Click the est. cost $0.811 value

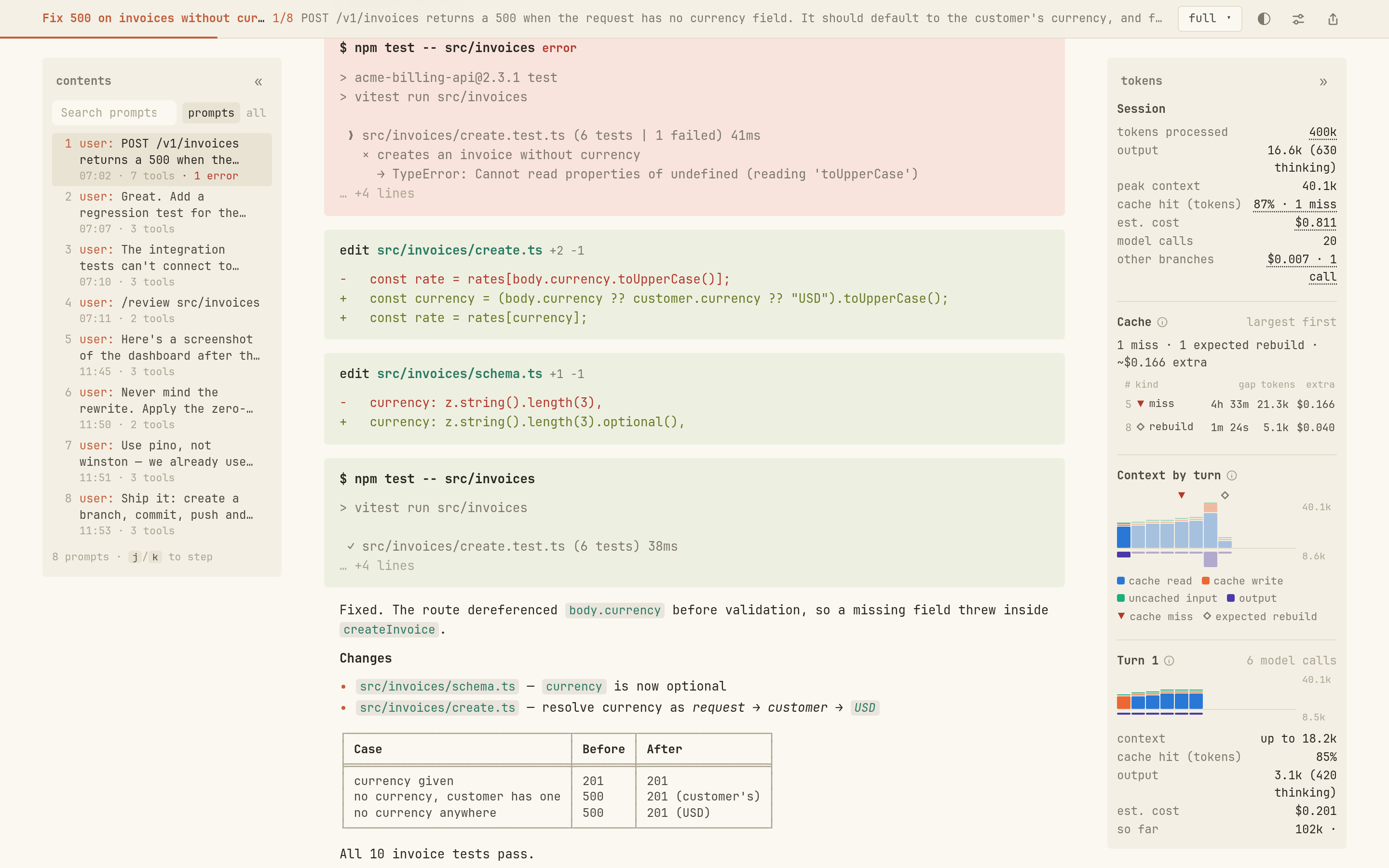pos(1316,223)
